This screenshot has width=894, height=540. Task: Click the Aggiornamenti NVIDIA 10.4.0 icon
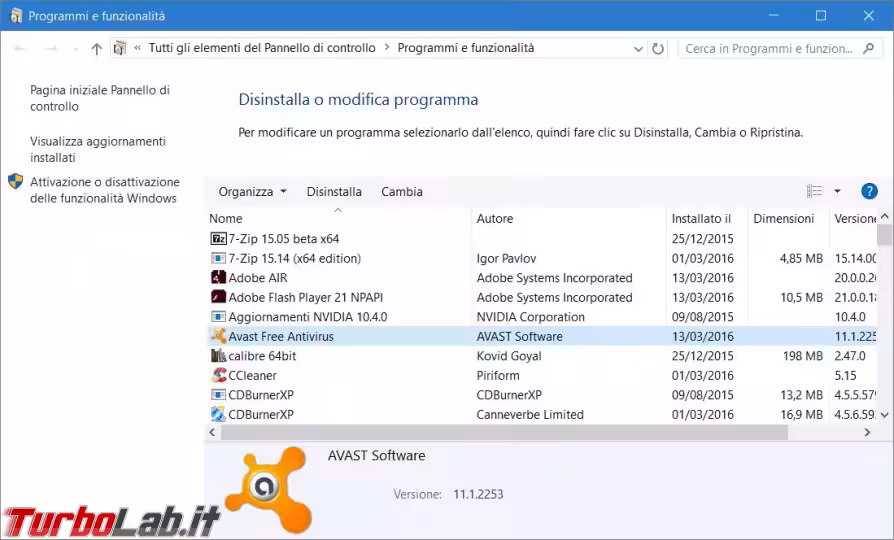(218, 316)
